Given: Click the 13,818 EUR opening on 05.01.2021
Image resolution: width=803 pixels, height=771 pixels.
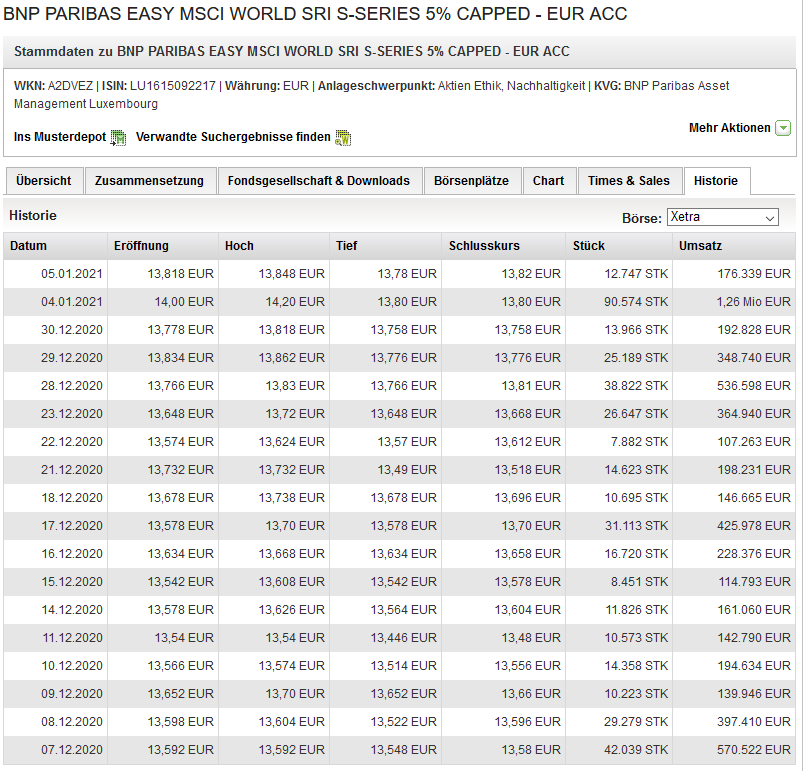Looking at the screenshot, I should pos(181,274).
